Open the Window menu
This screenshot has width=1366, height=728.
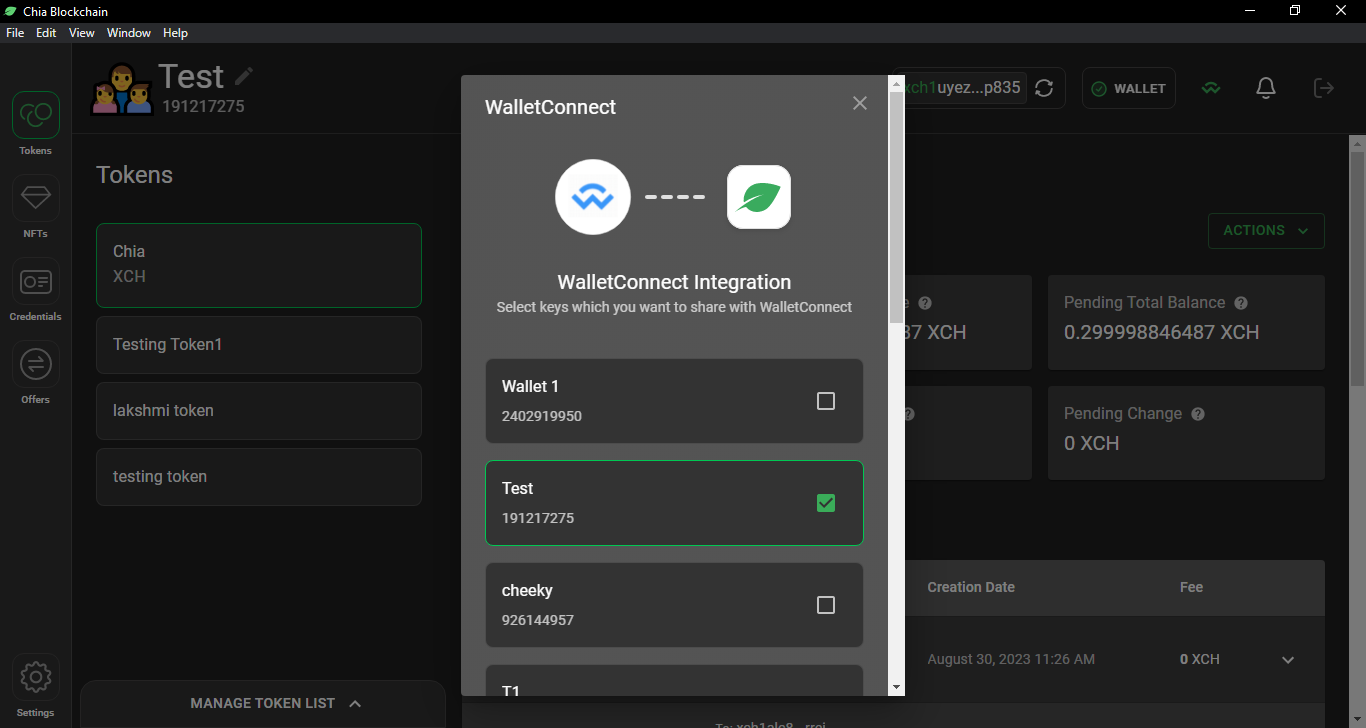129,33
